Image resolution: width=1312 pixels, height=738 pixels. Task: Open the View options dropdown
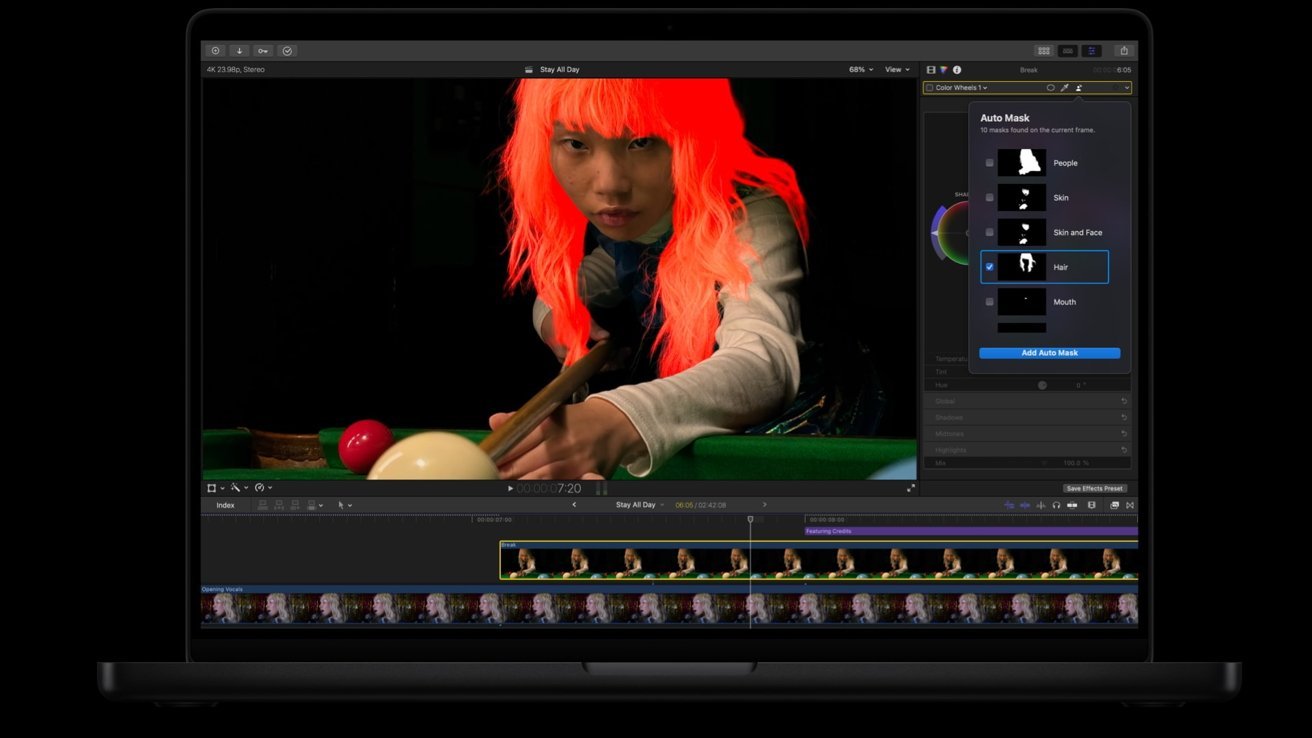pyautogui.click(x=897, y=70)
